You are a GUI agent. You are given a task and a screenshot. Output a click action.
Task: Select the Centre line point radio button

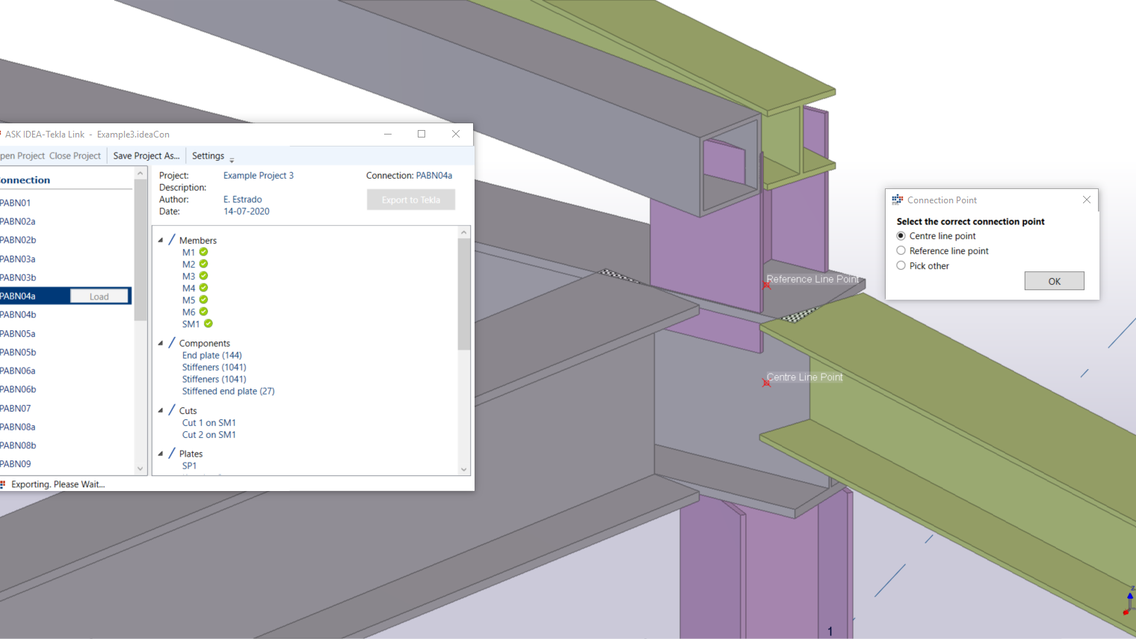pyautogui.click(x=901, y=235)
